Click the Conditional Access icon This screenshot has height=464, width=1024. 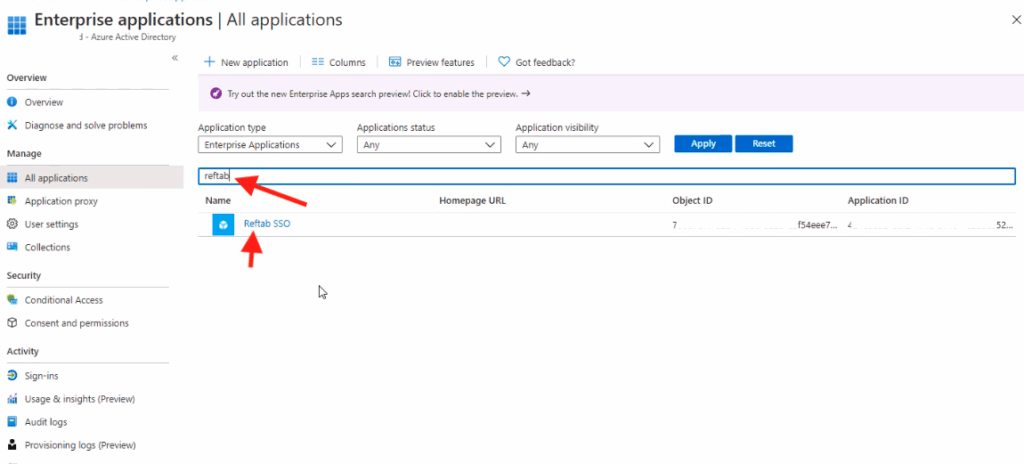[12, 300]
